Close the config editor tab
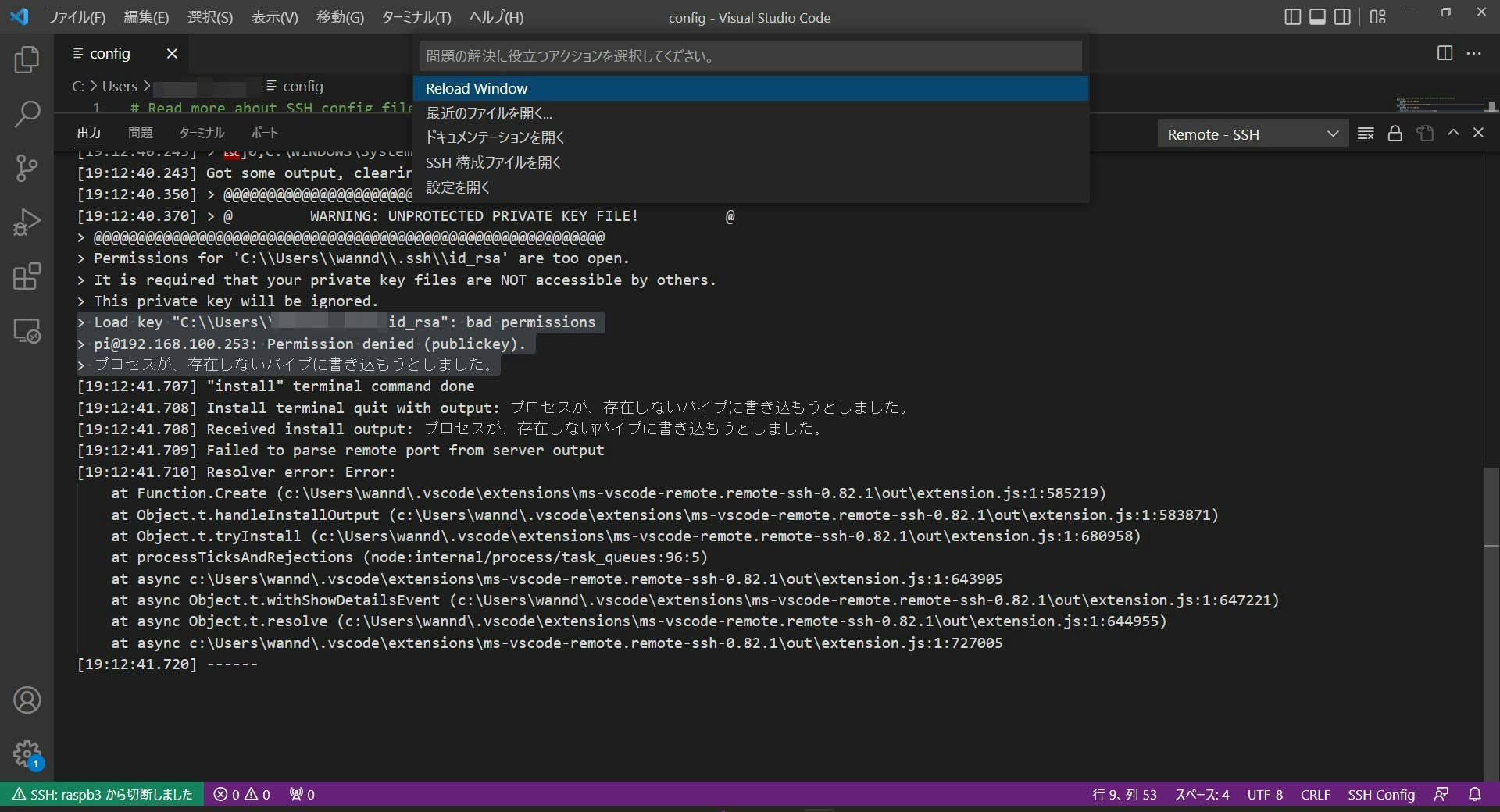The width and height of the screenshot is (1500, 812). coord(172,53)
